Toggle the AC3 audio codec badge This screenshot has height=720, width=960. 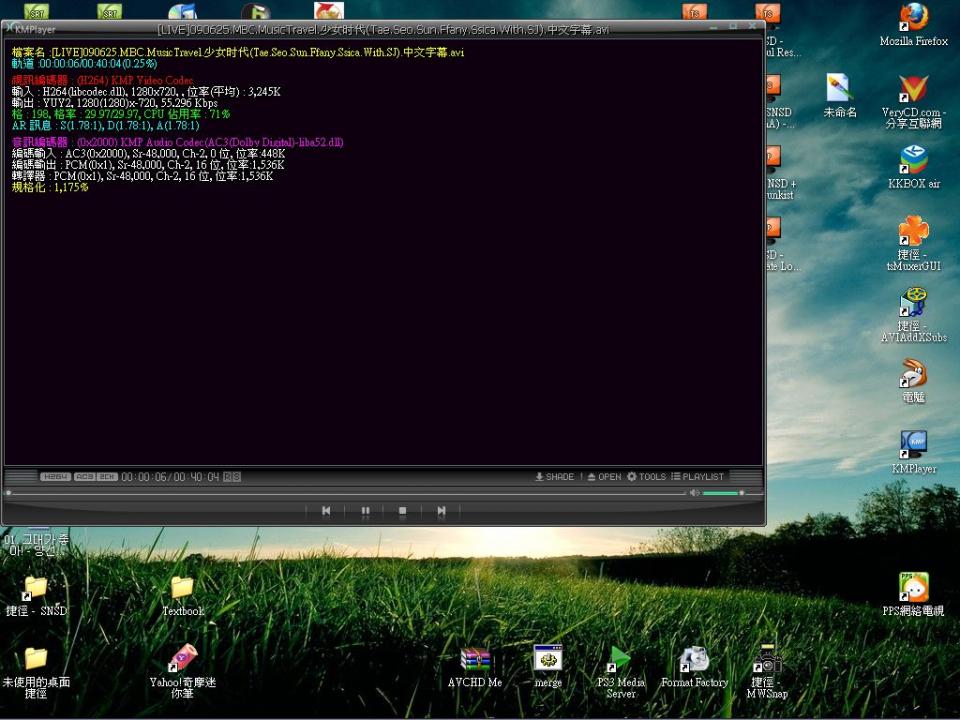[85, 477]
